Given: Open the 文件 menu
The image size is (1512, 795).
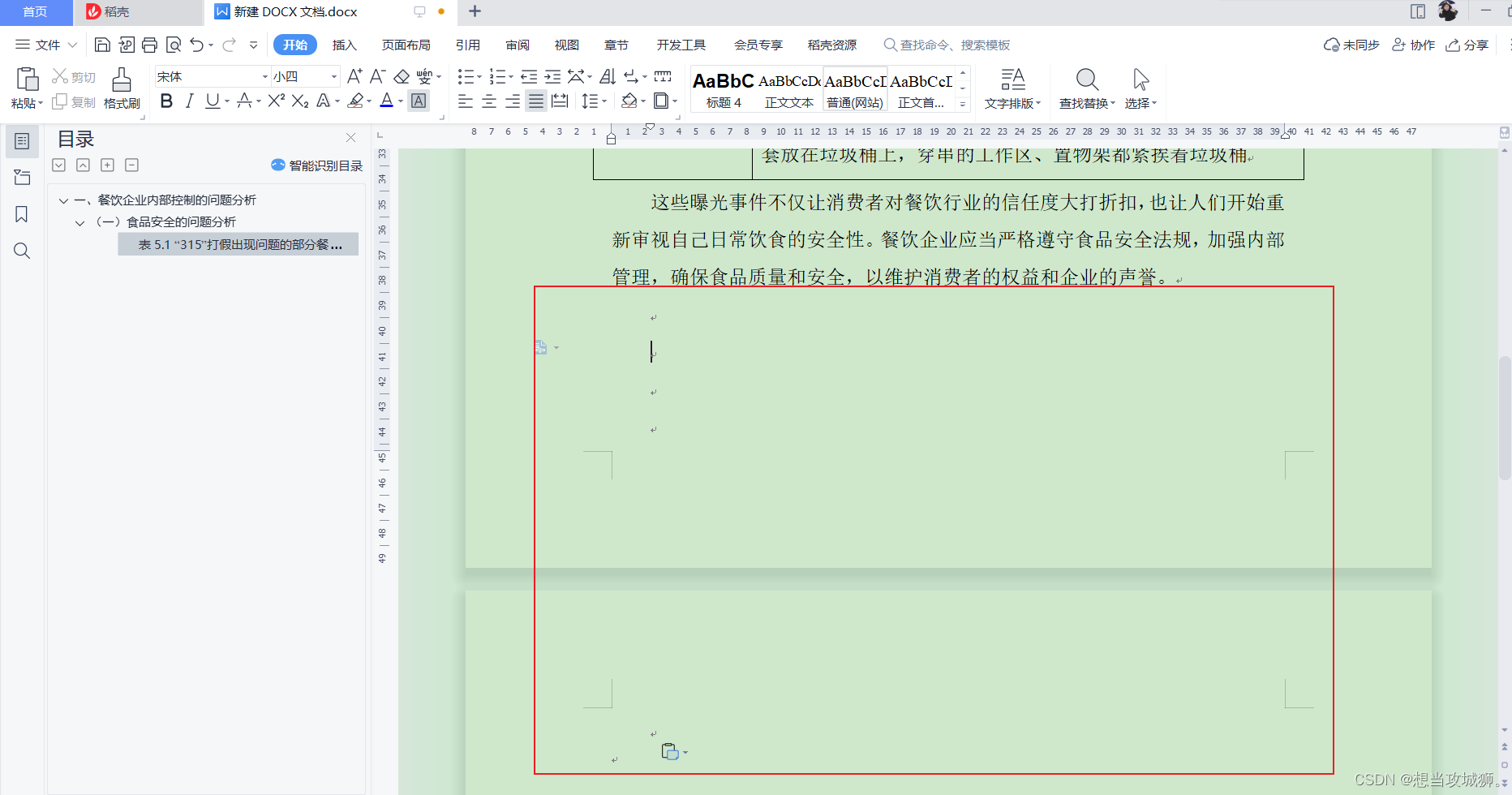Looking at the screenshot, I should (46, 45).
